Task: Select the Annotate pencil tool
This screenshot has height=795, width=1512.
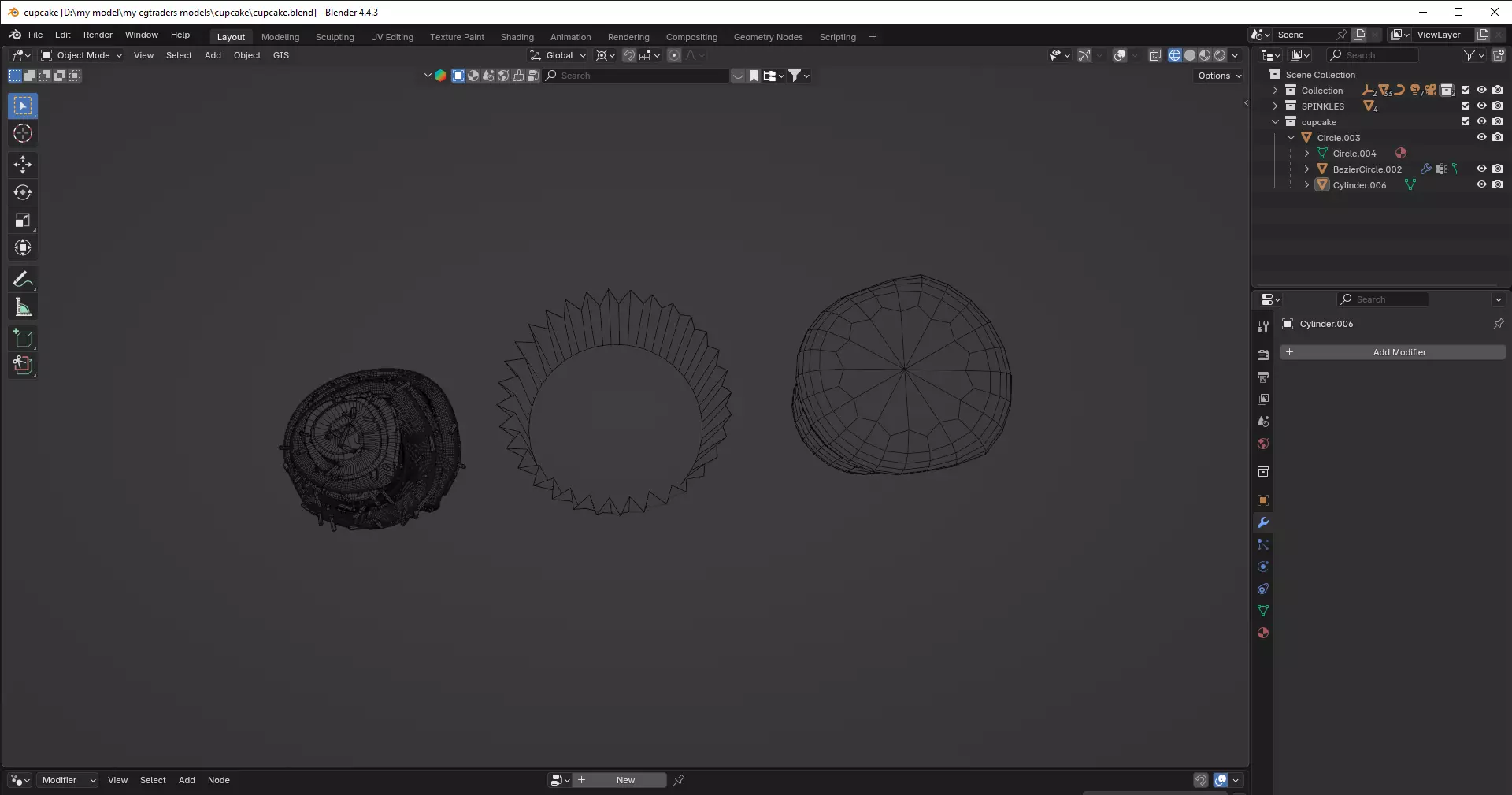Action: coord(23,279)
